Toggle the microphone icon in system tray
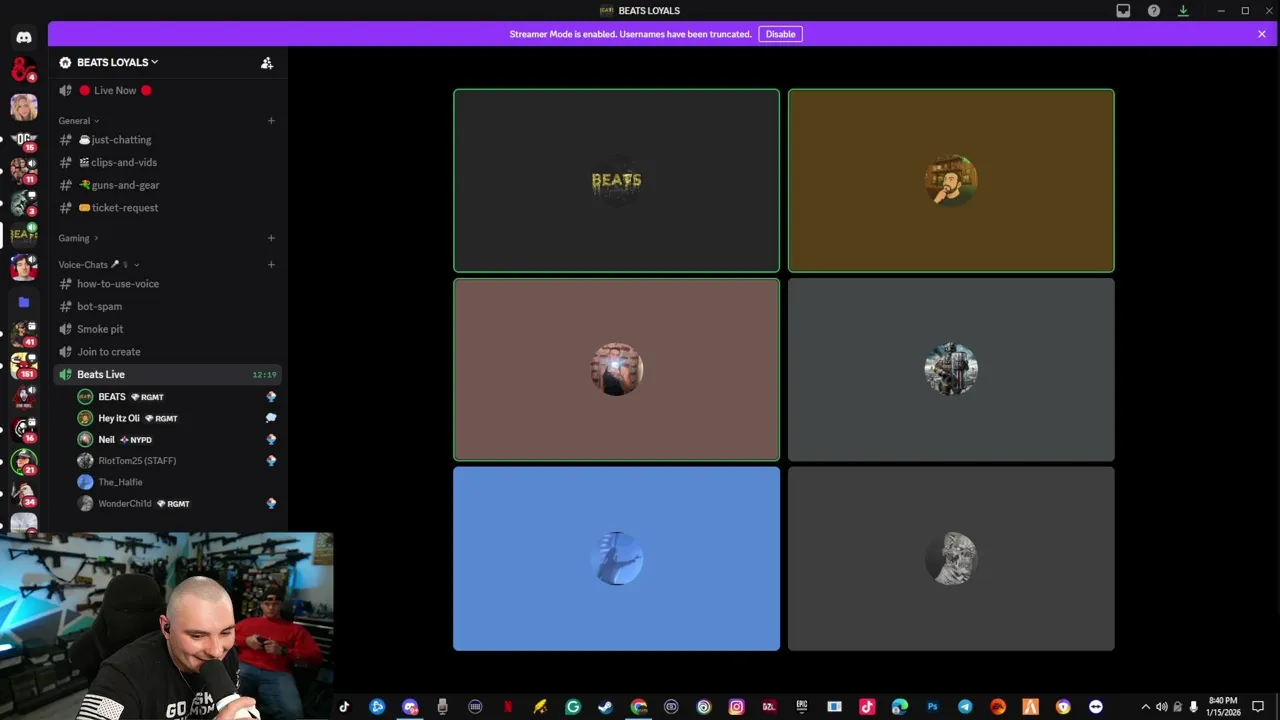The width and height of the screenshot is (1280, 720). click(1193, 707)
